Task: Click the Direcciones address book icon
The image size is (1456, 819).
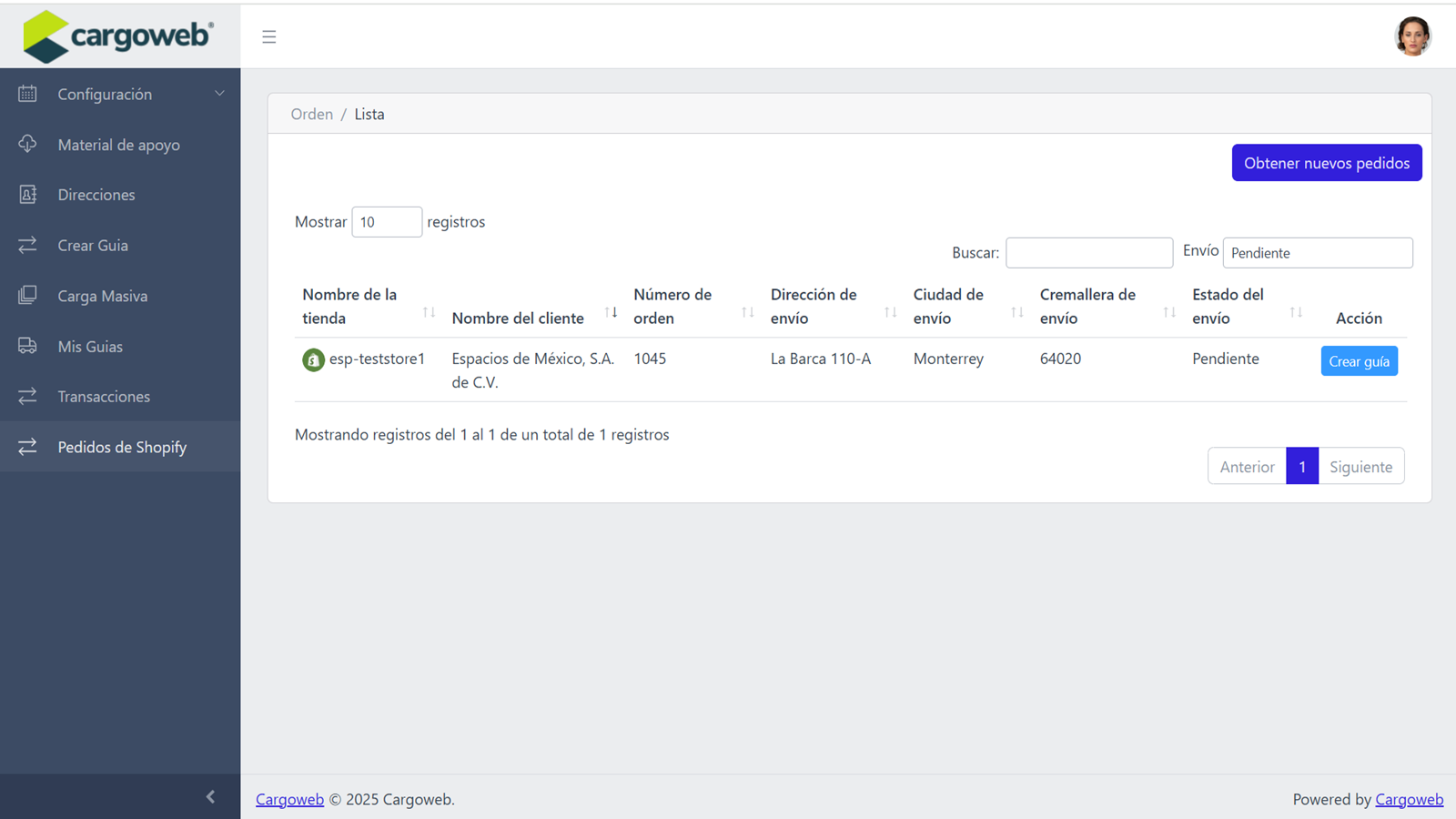Action: point(27,195)
